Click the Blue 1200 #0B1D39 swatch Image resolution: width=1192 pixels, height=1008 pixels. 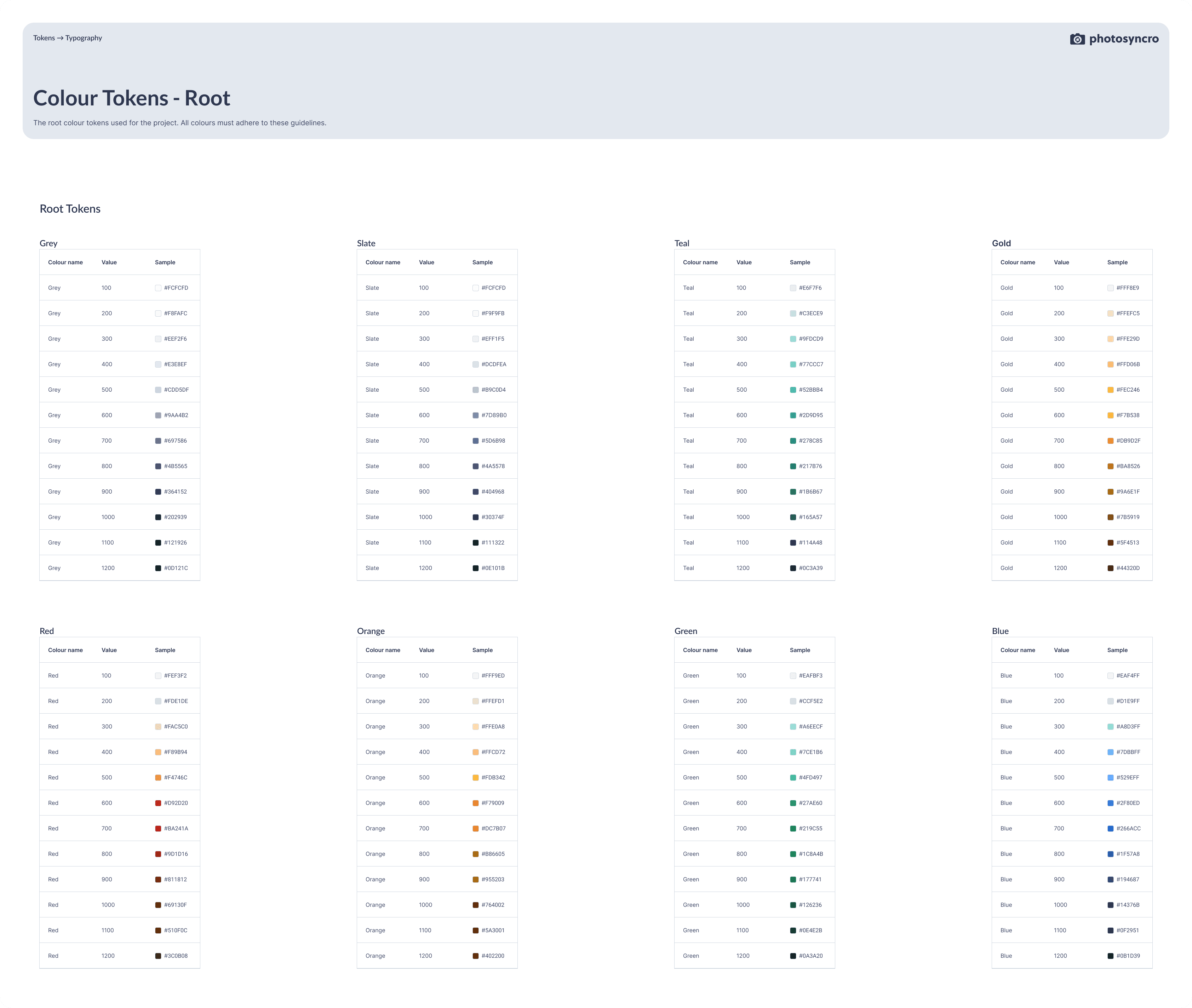(1110, 956)
